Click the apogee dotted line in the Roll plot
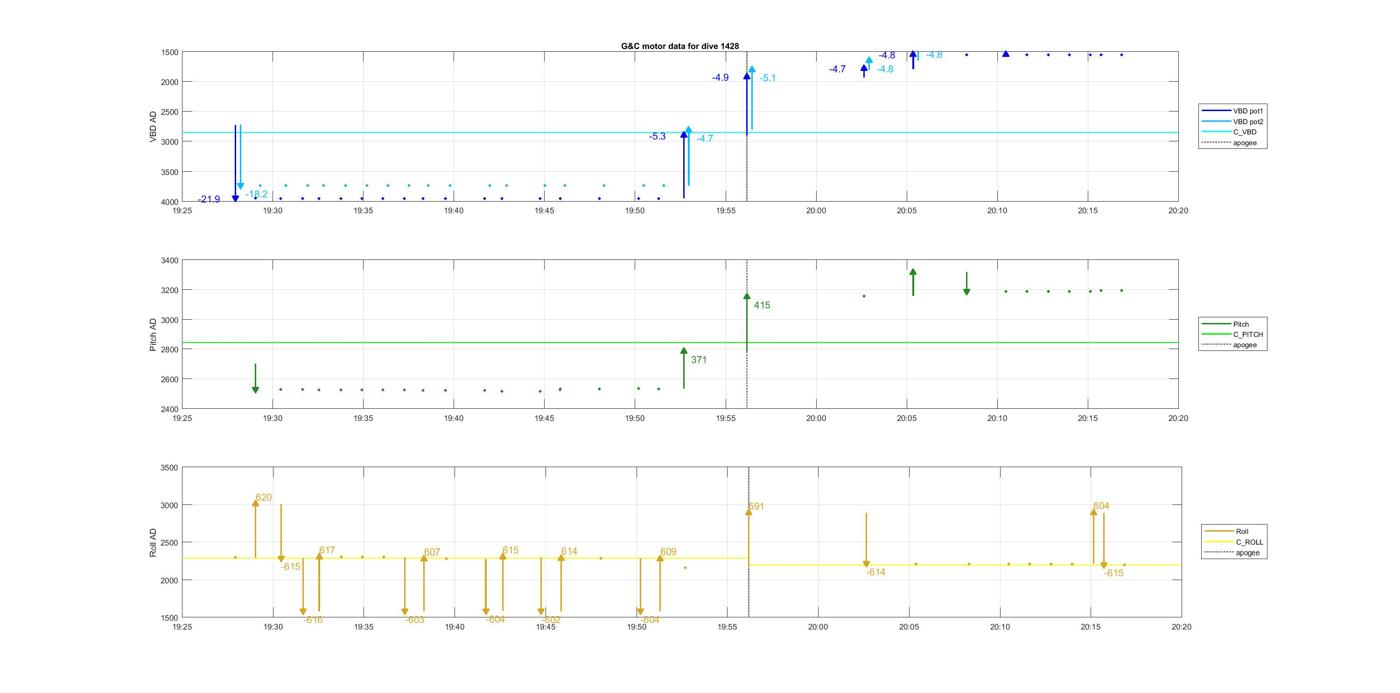 pos(749,542)
